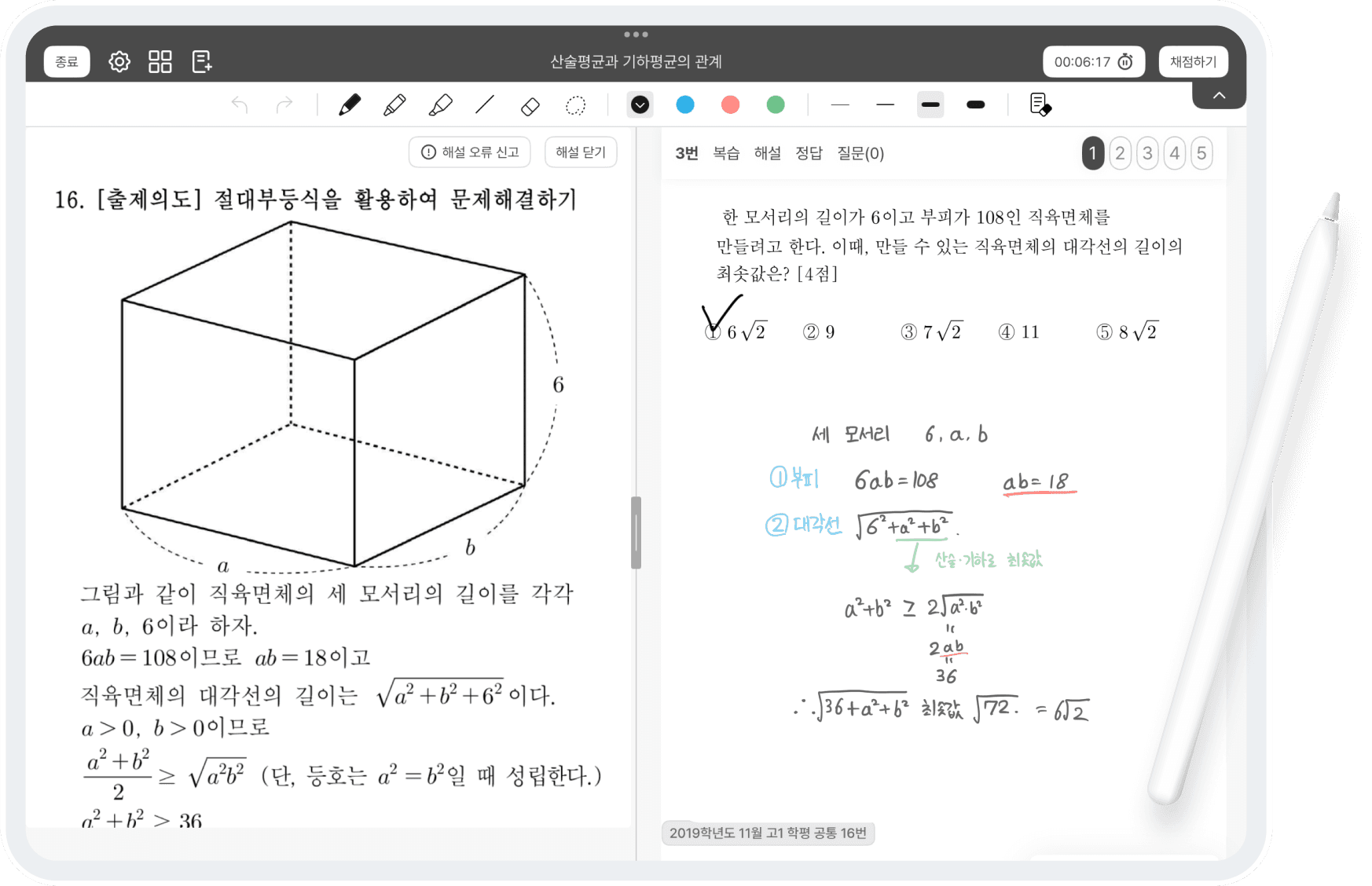Select answer number 5 pill

click(x=1201, y=153)
